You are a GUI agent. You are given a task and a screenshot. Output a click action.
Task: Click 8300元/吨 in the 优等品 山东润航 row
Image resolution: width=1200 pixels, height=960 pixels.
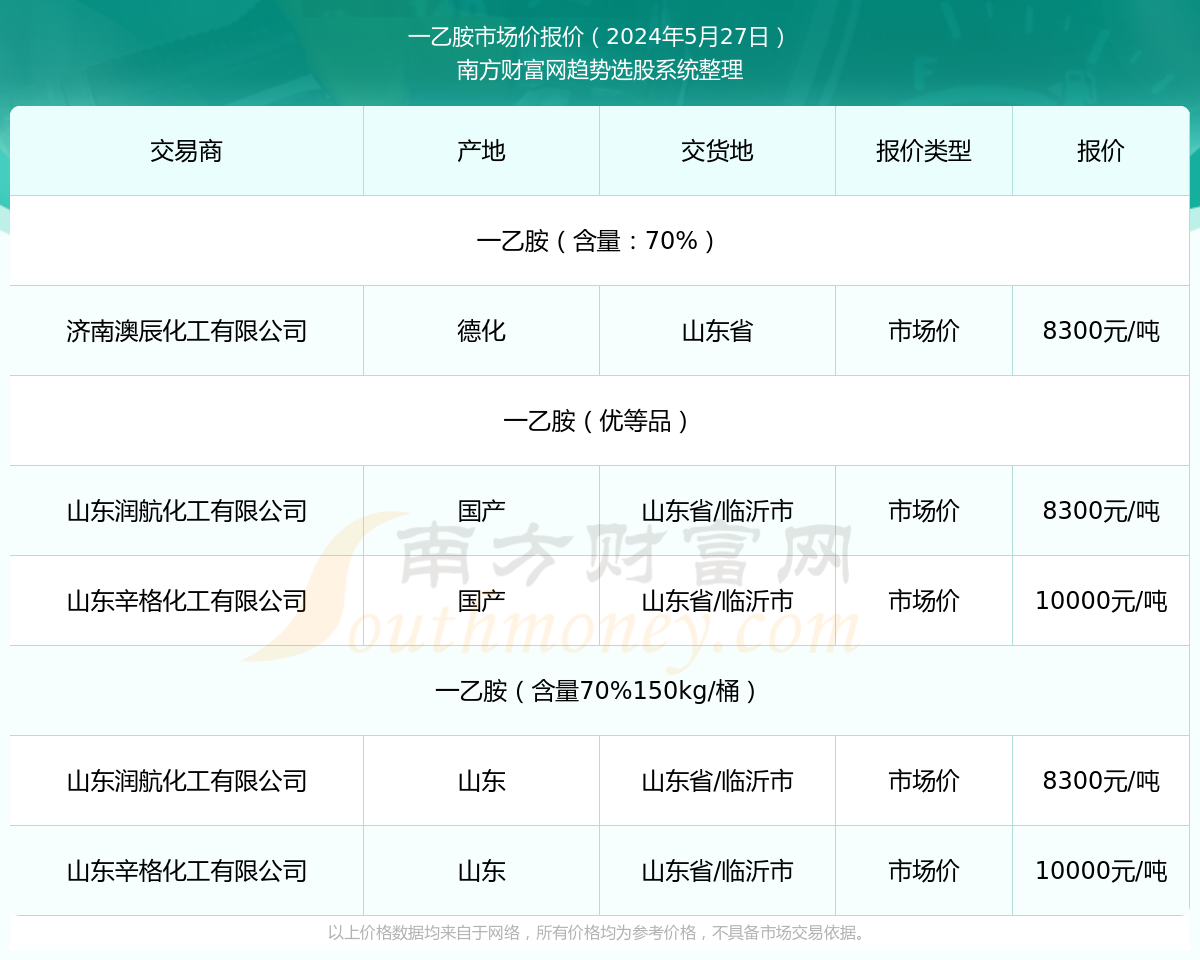coord(1101,511)
